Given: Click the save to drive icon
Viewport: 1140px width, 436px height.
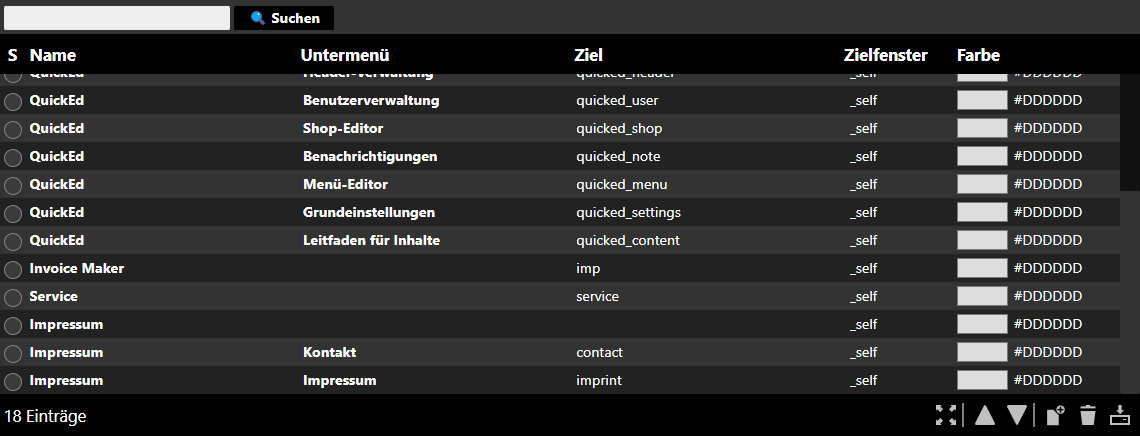Looking at the screenshot, I should pos(1120,415).
